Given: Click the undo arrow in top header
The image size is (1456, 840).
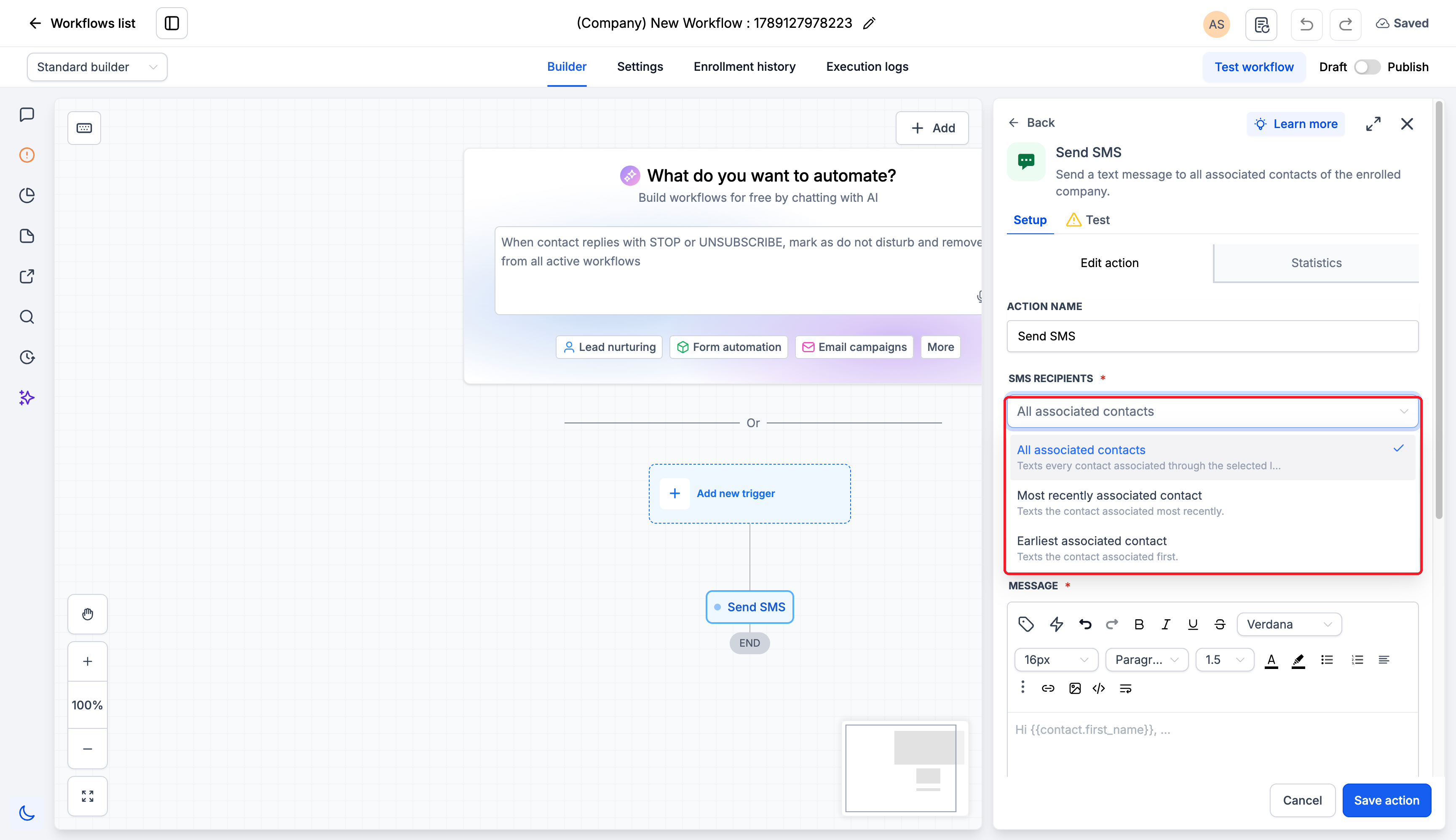Looking at the screenshot, I should [1306, 24].
